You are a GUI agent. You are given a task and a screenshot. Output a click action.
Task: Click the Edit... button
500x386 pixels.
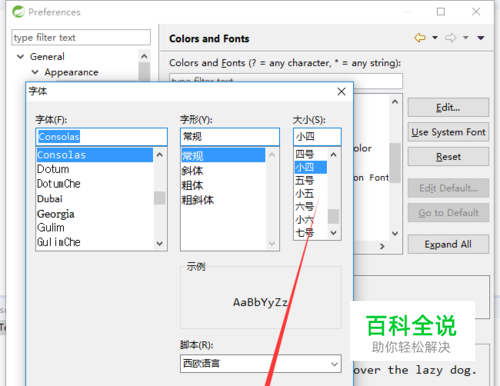point(448,107)
